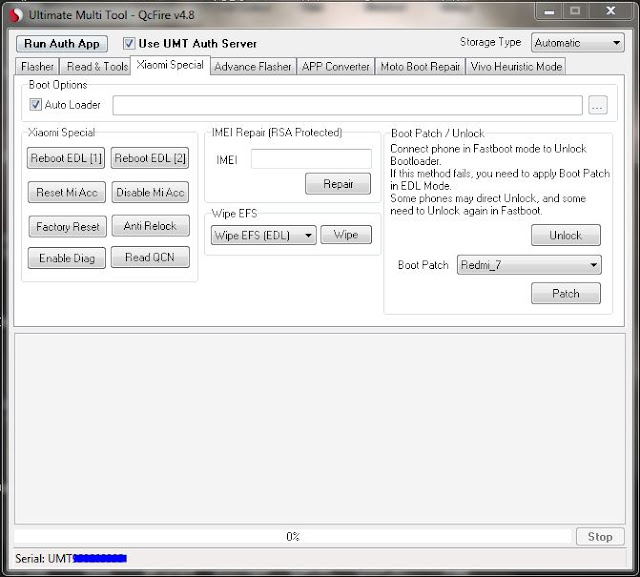
Task: Go to Advance Flasher tab
Action: pyautogui.click(x=253, y=67)
